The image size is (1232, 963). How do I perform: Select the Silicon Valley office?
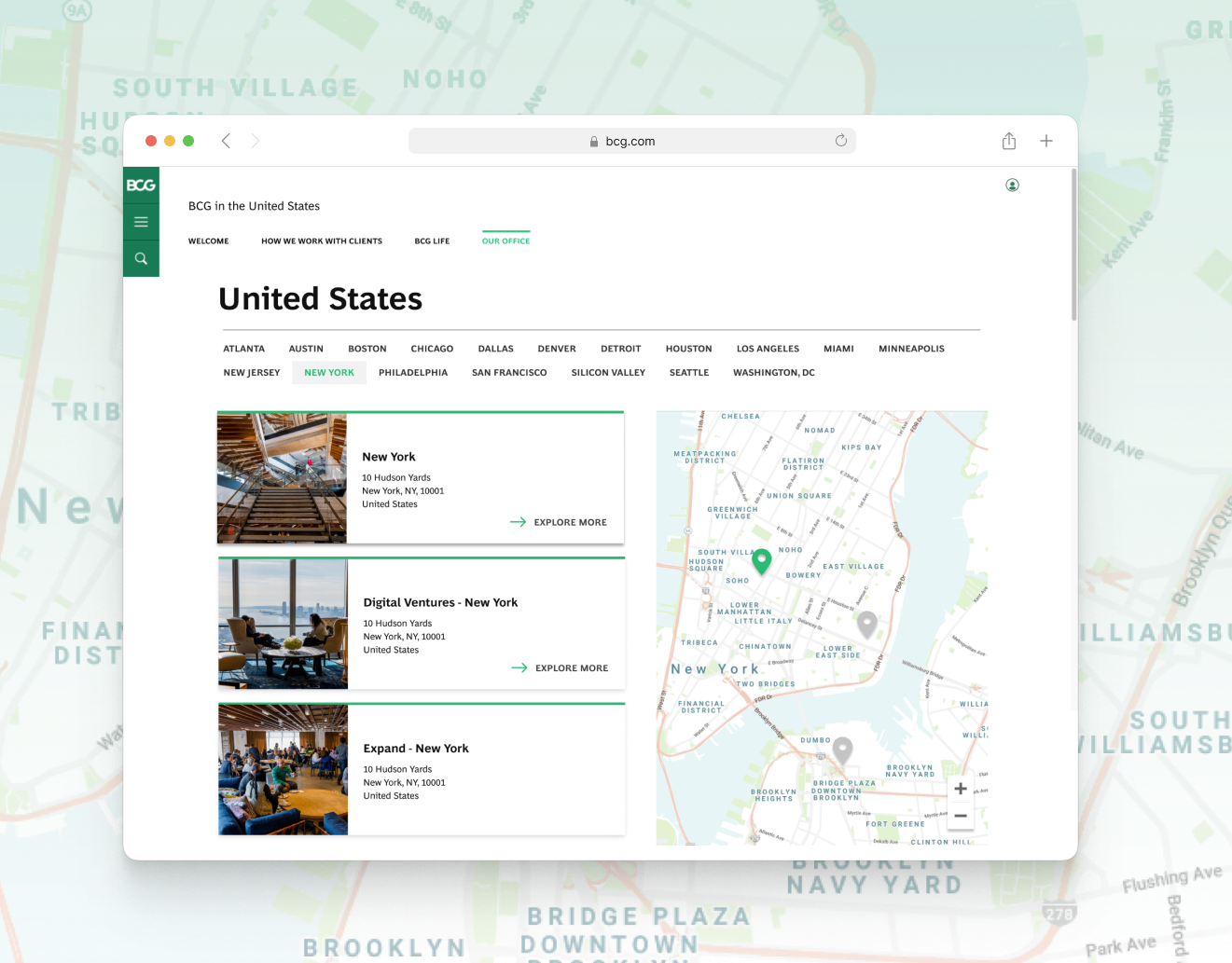click(x=608, y=373)
